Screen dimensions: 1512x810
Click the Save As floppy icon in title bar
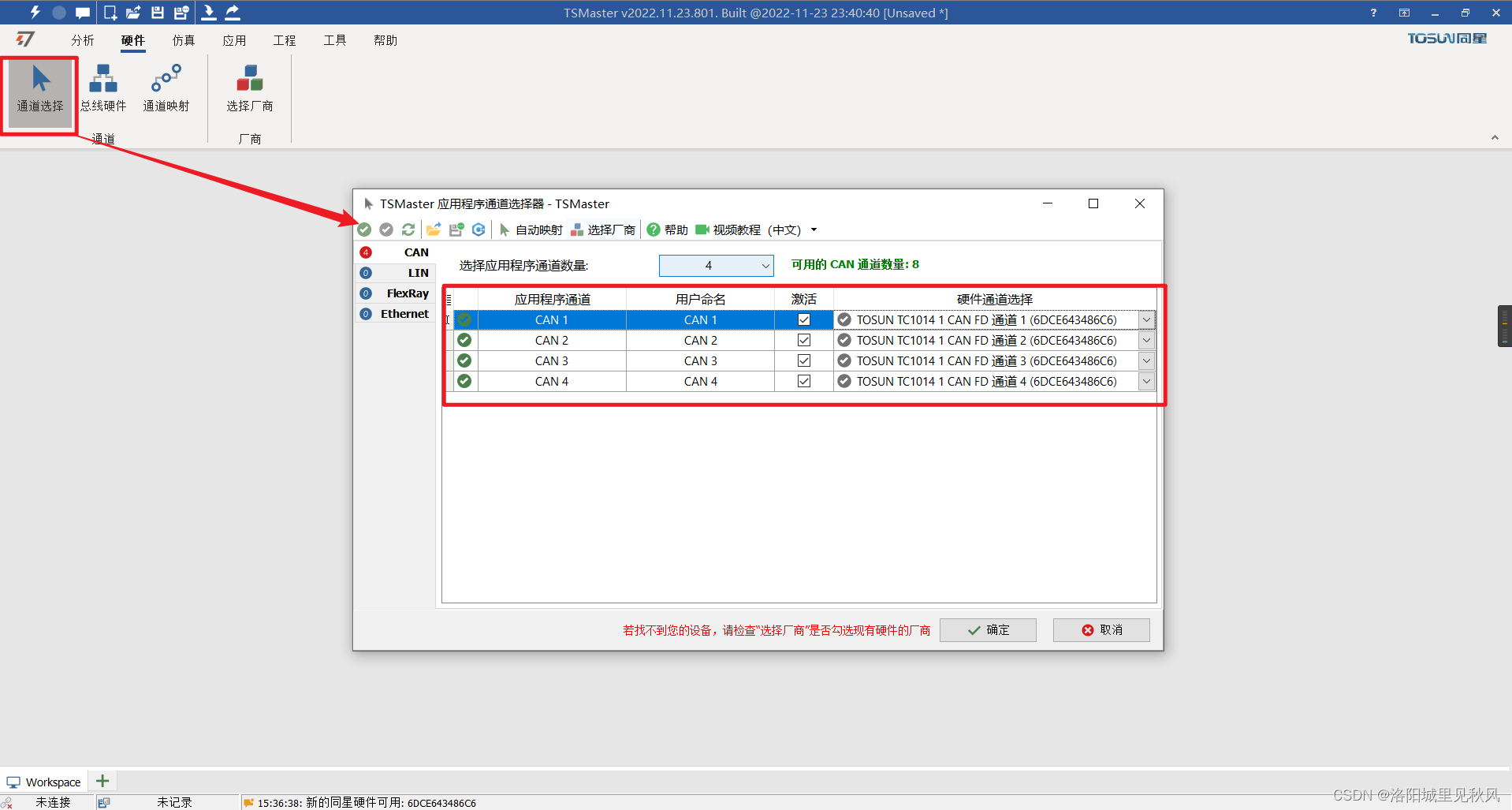(x=182, y=13)
